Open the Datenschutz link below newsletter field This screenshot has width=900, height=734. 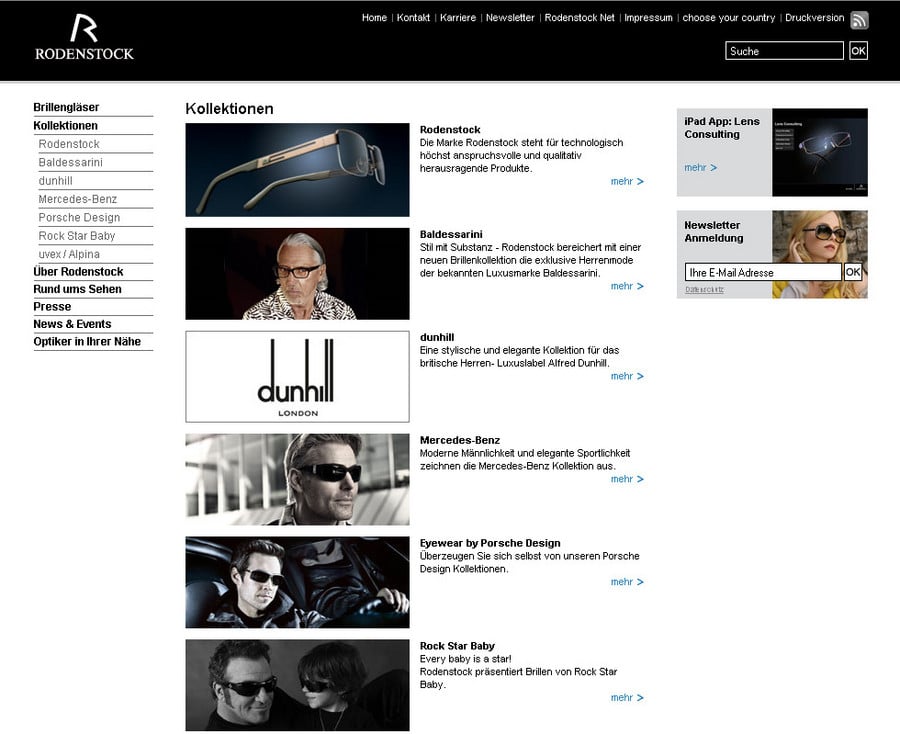(x=704, y=290)
